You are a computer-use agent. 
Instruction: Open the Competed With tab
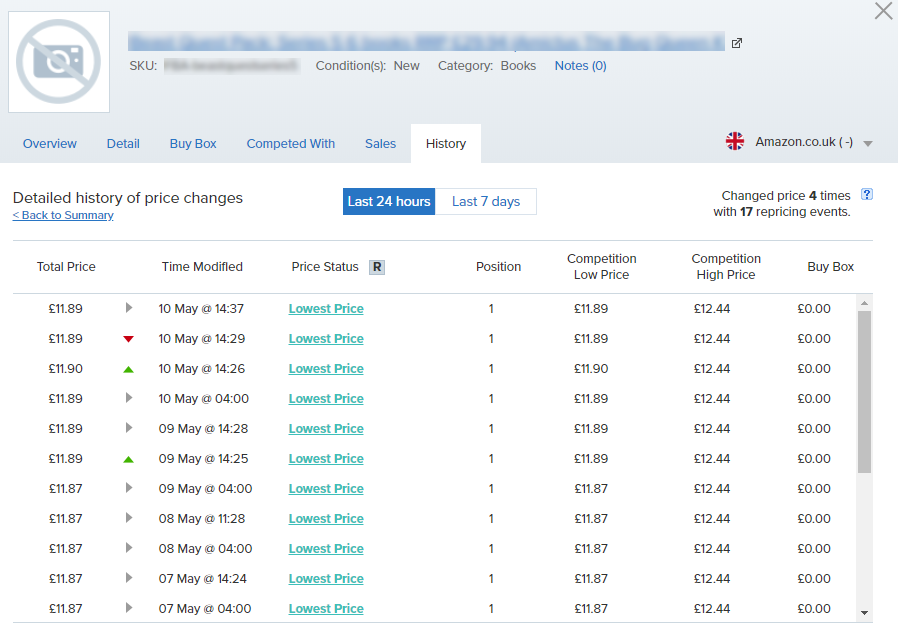[x=290, y=143]
